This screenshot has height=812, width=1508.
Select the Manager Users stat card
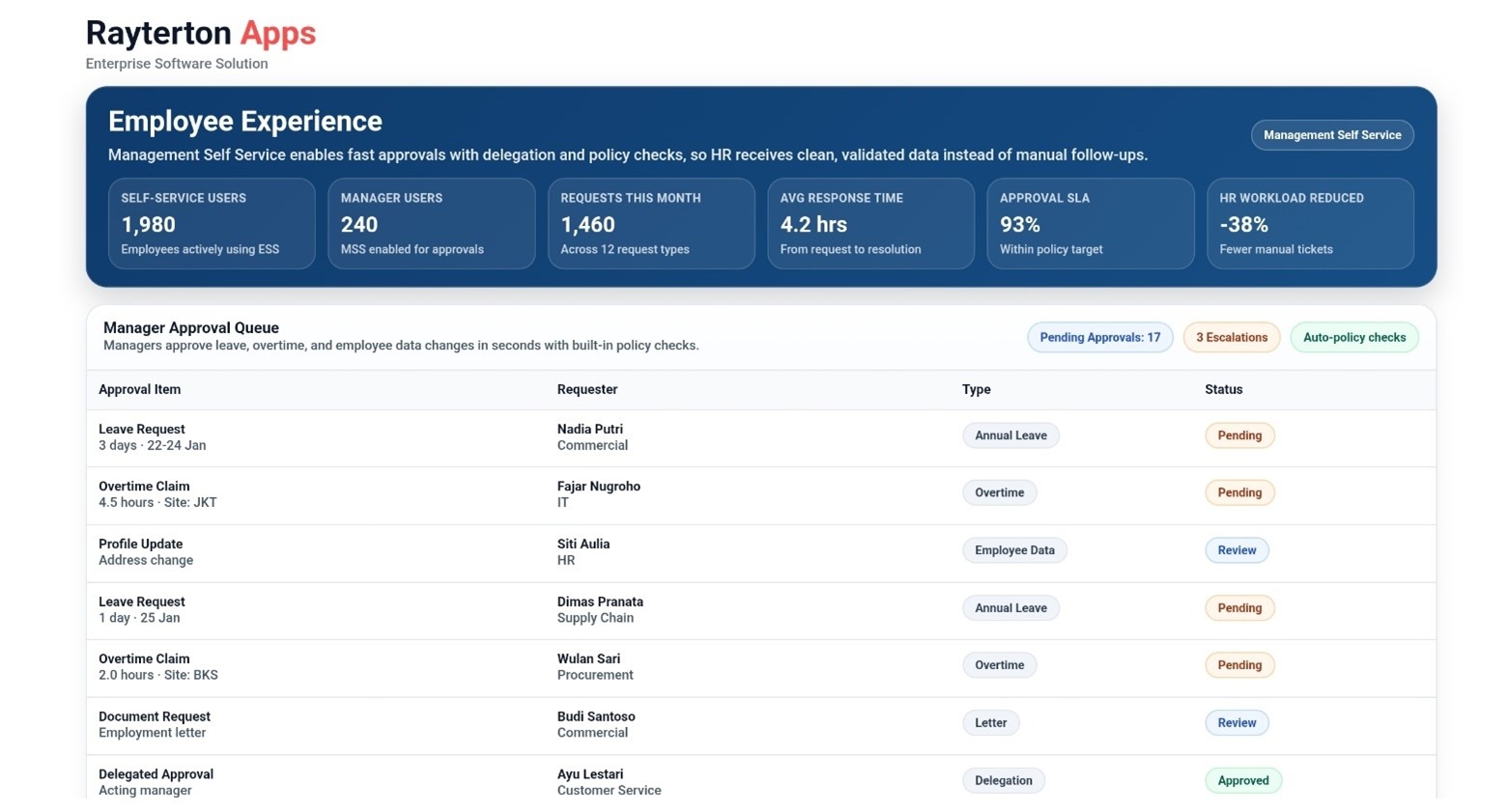431,223
